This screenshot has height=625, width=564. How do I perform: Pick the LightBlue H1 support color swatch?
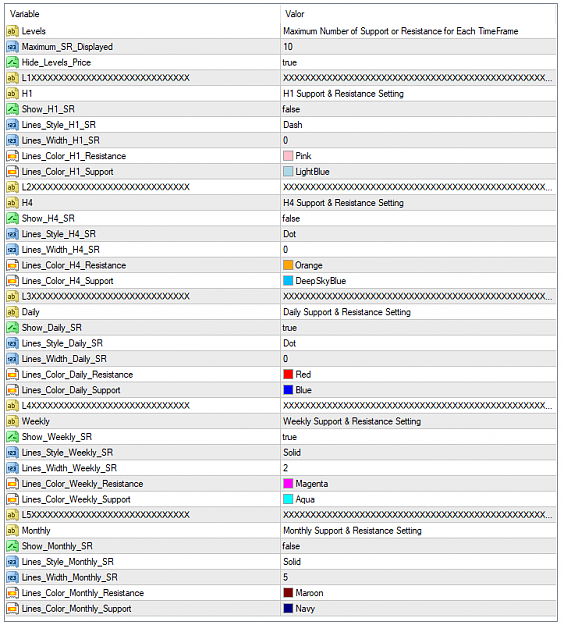(288, 171)
